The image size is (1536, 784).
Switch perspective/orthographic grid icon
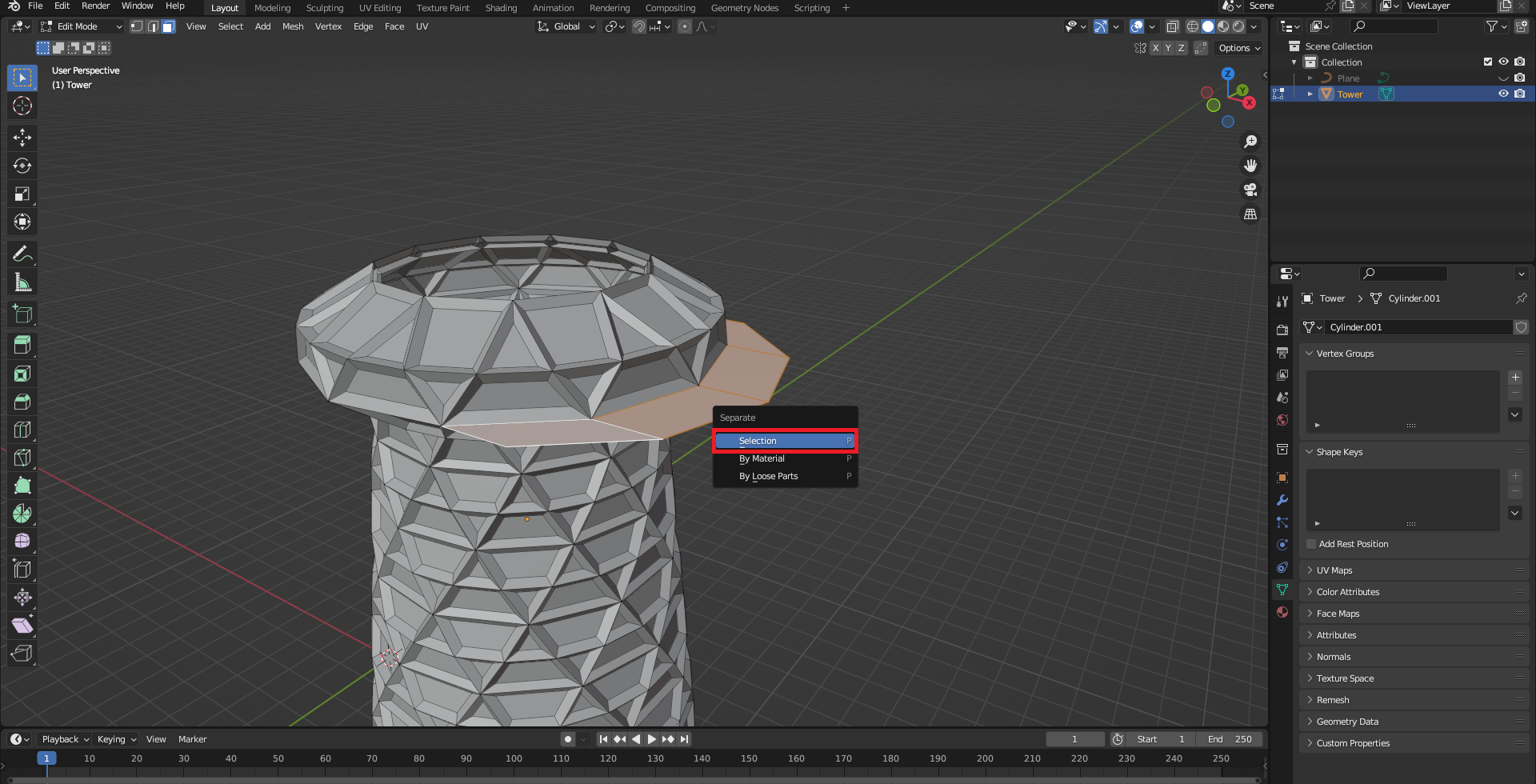click(x=1250, y=214)
